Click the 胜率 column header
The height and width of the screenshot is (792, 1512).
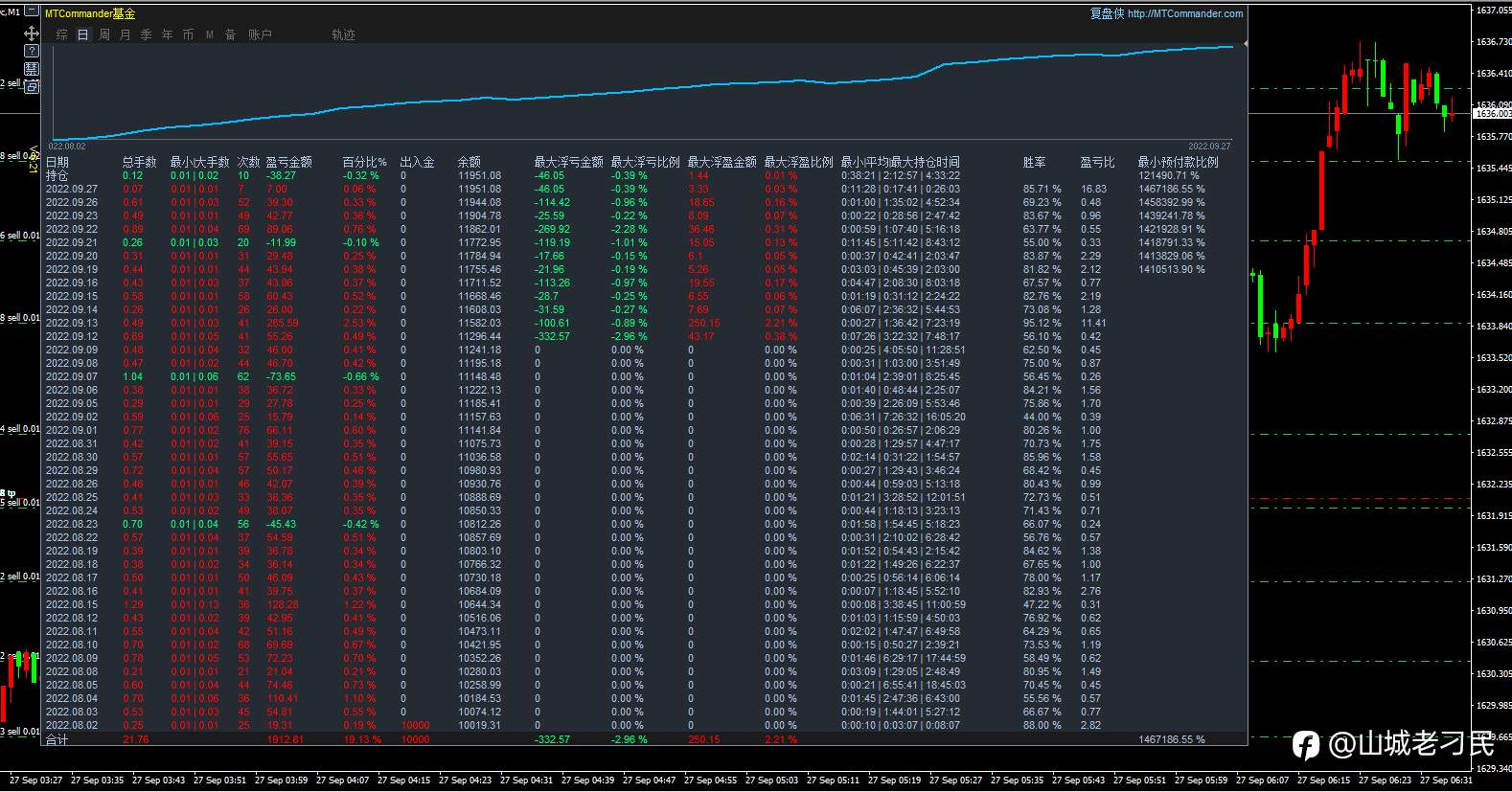coord(1035,162)
